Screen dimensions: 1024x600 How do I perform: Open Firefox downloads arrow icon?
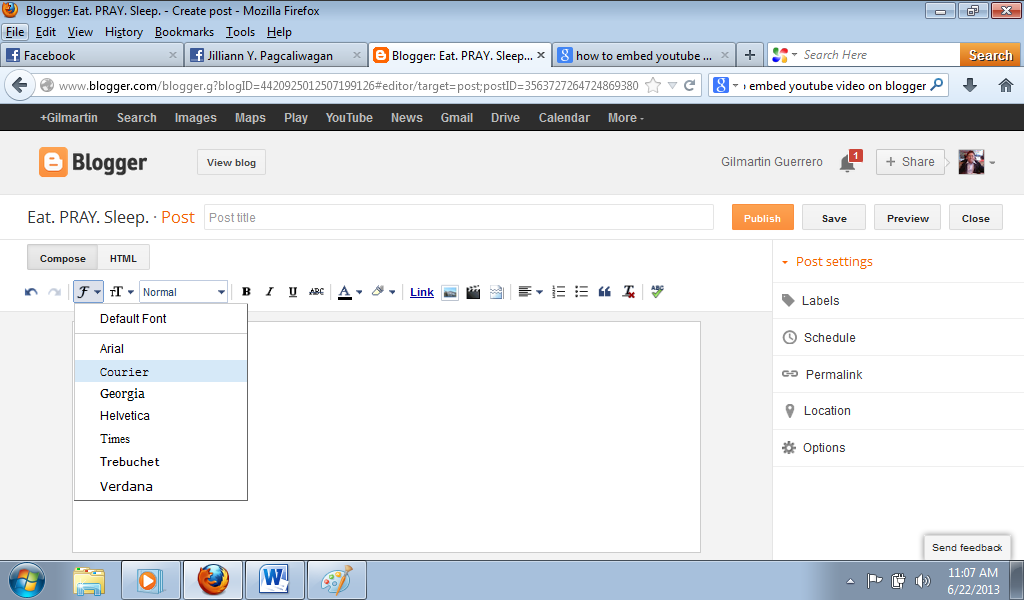(x=970, y=85)
